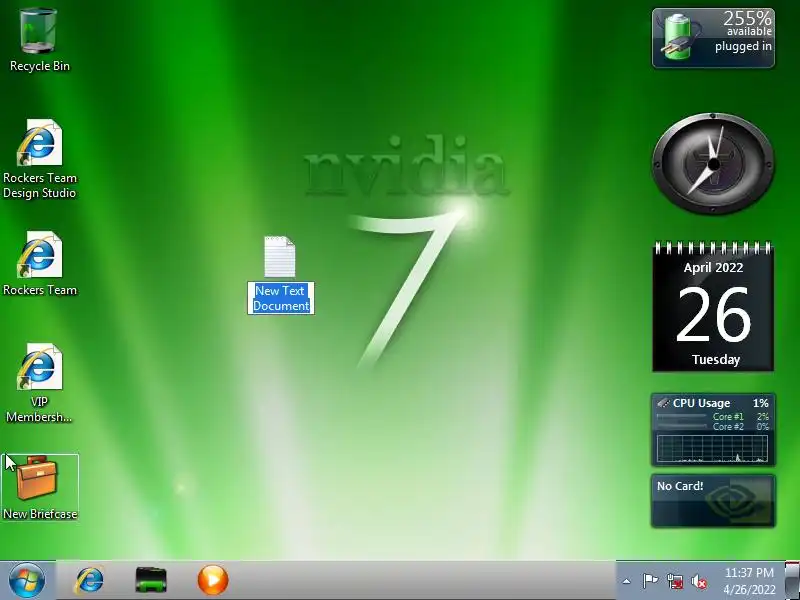Open the network status tray icon

674,581
